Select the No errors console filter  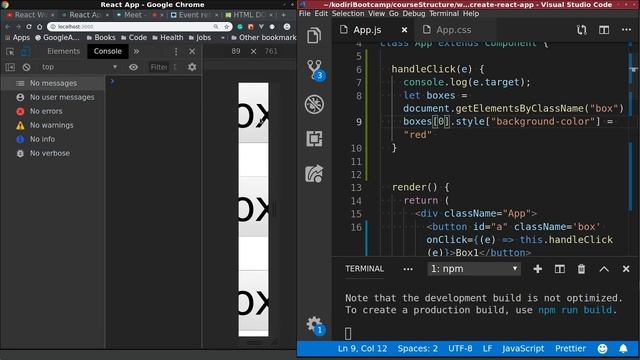(x=53, y=111)
